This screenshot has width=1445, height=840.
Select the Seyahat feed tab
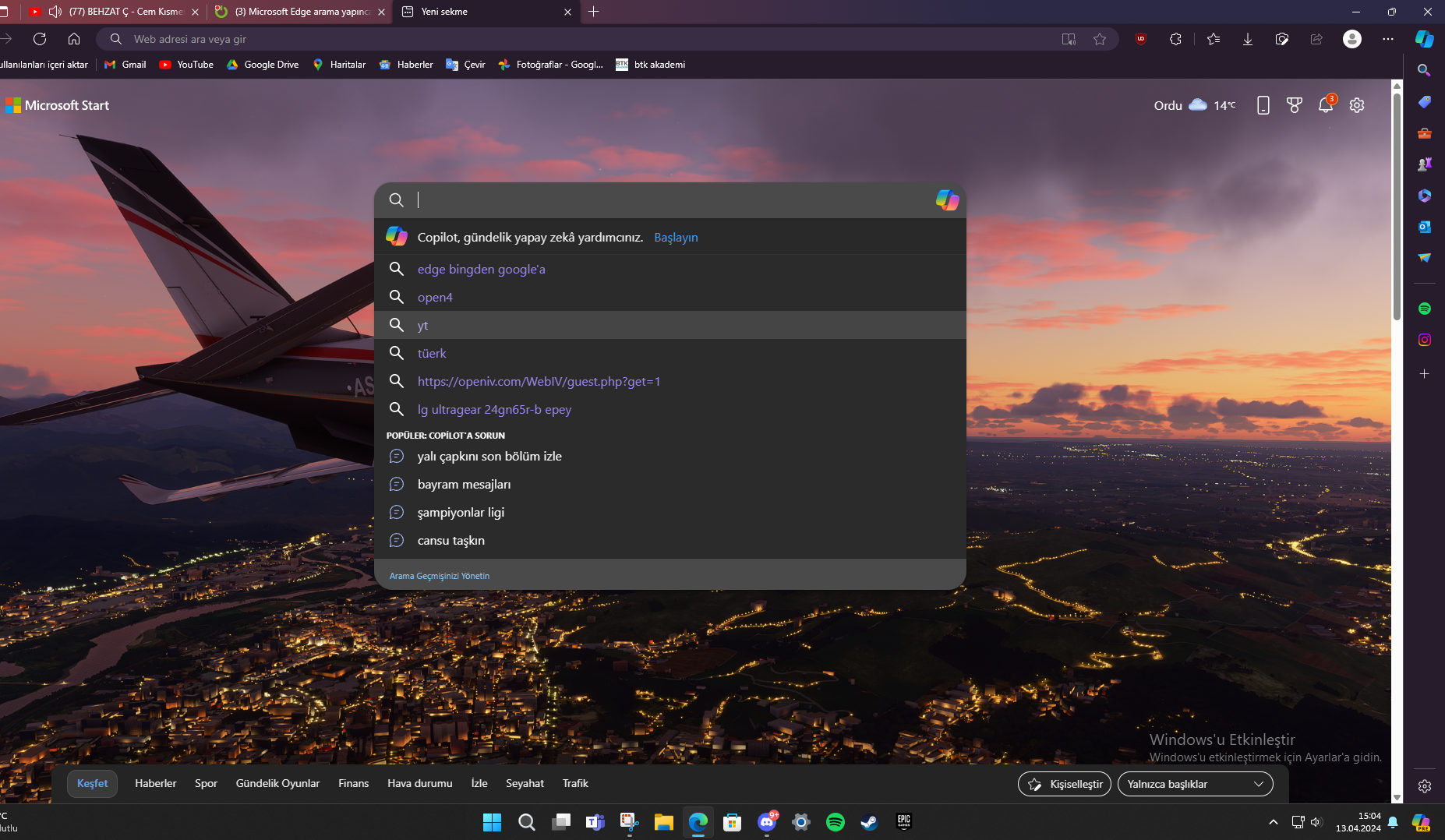click(x=525, y=783)
